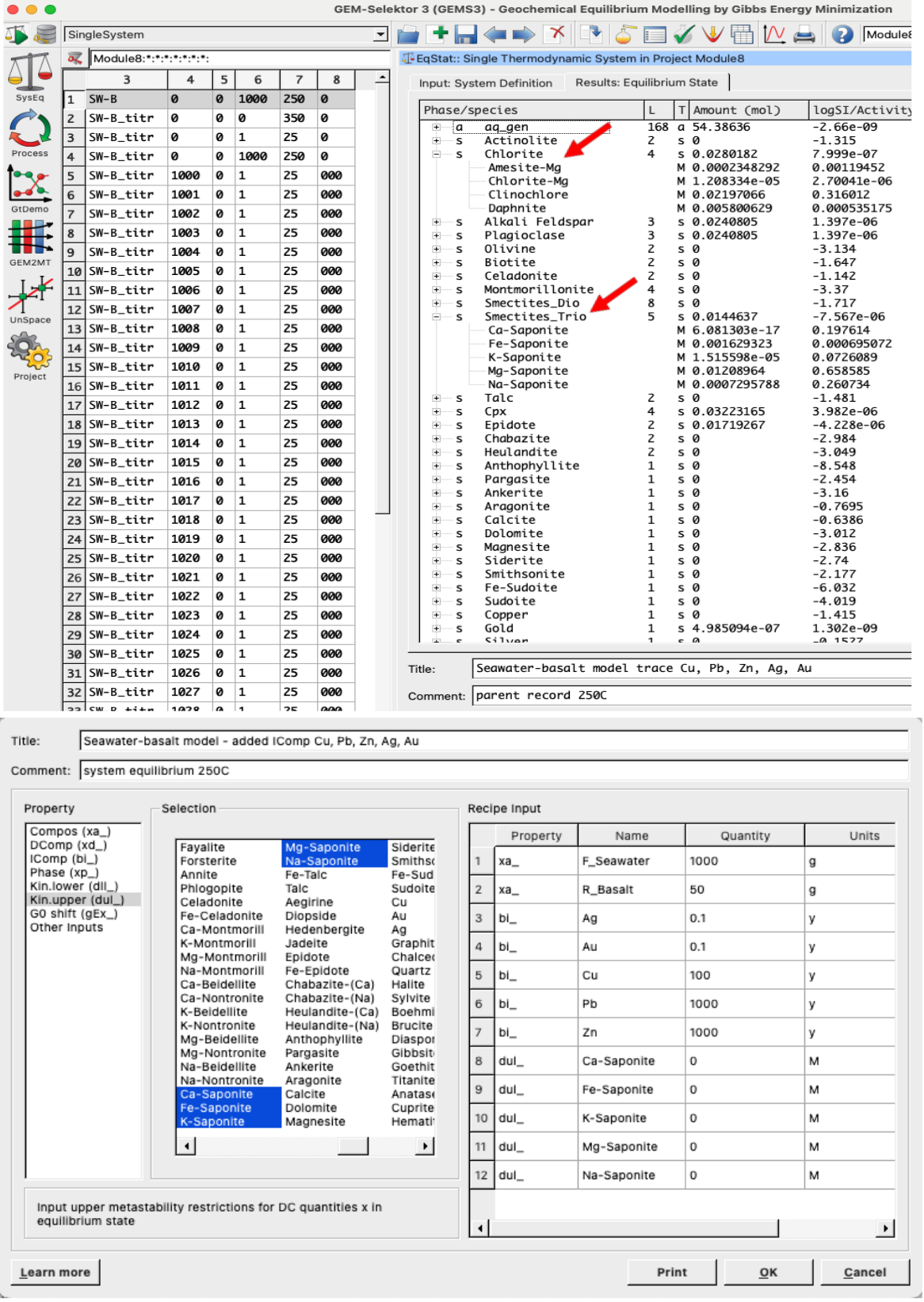924x1302 pixels.
Task: Collapse the Chlorite phase tree
Action: [x=436, y=154]
